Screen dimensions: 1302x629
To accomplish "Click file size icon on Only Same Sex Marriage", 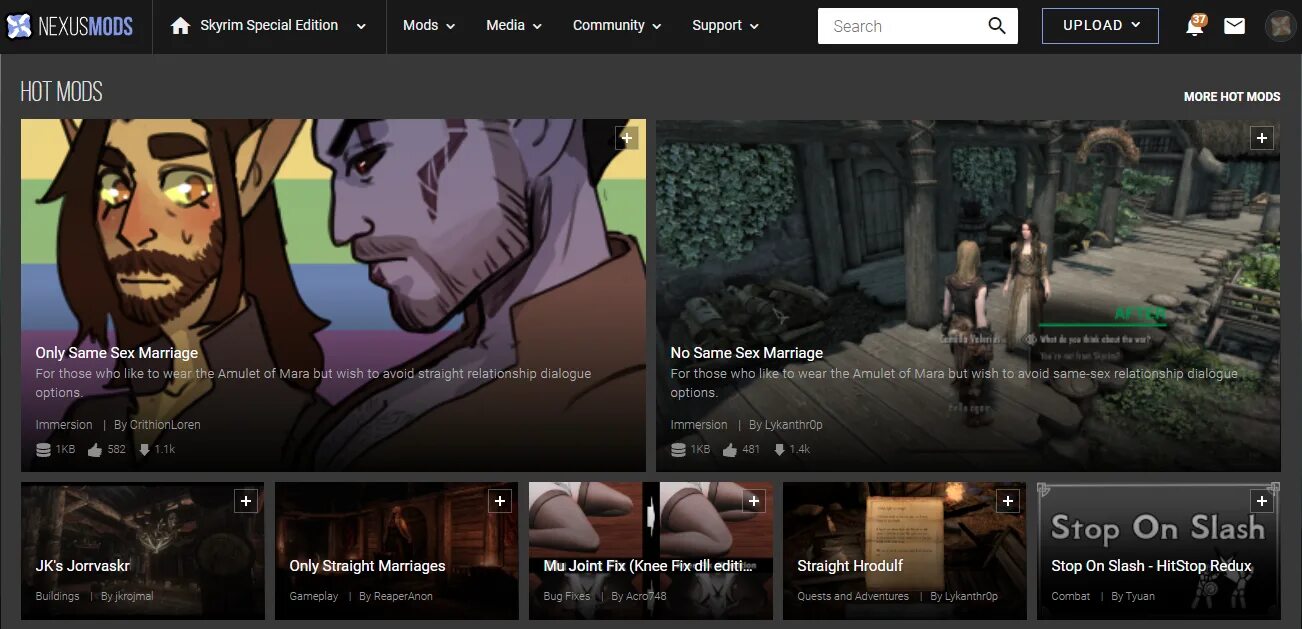I will coord(43,450).
